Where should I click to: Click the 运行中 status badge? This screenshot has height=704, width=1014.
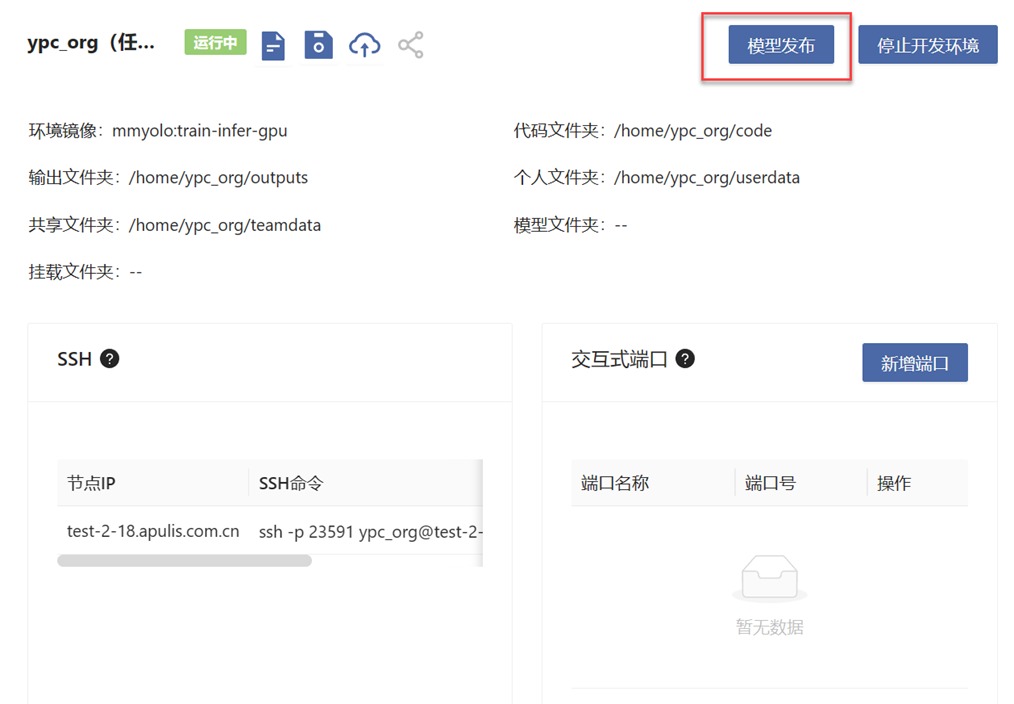point(215,42)
